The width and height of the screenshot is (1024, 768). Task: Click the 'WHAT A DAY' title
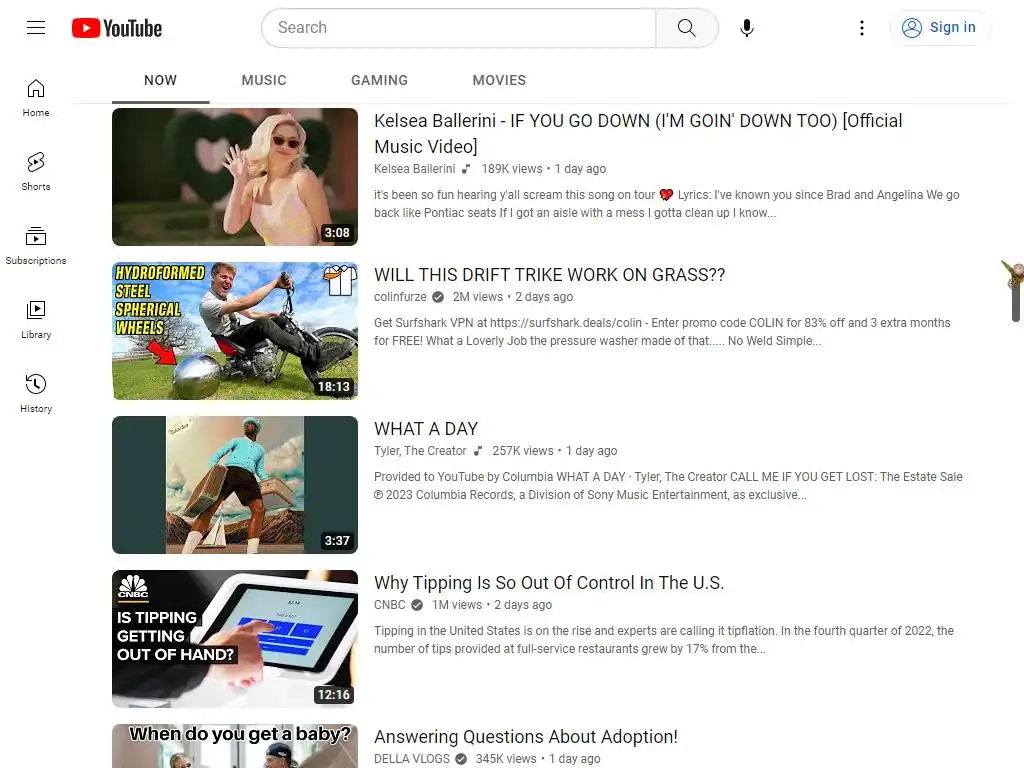tap(426, 429)
